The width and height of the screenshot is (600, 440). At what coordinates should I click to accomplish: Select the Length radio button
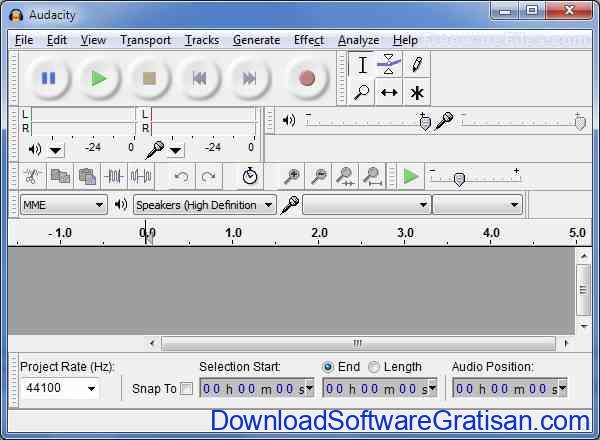(373, 367)
